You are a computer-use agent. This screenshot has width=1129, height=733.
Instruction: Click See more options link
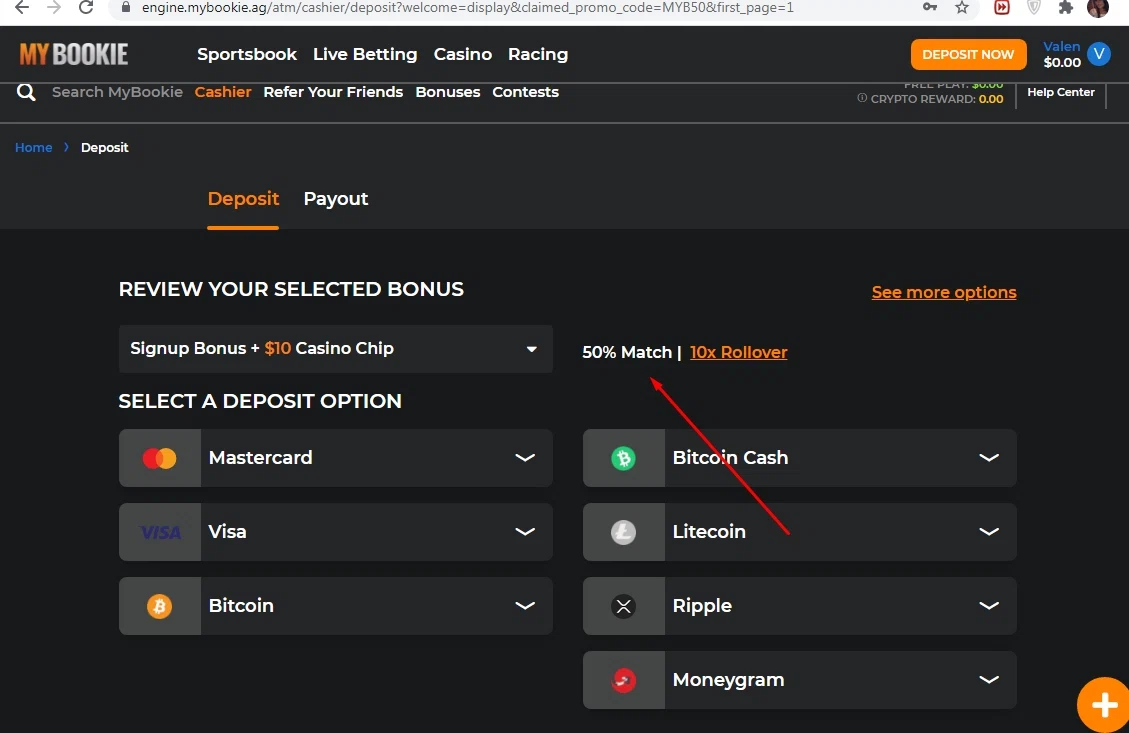(944, 292)
